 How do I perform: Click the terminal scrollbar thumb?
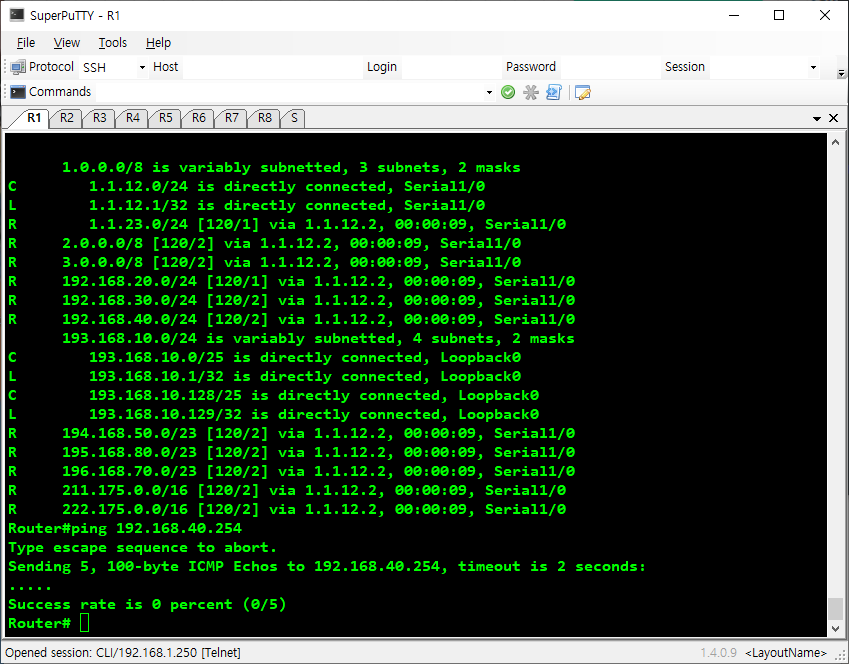coord(835,608)
